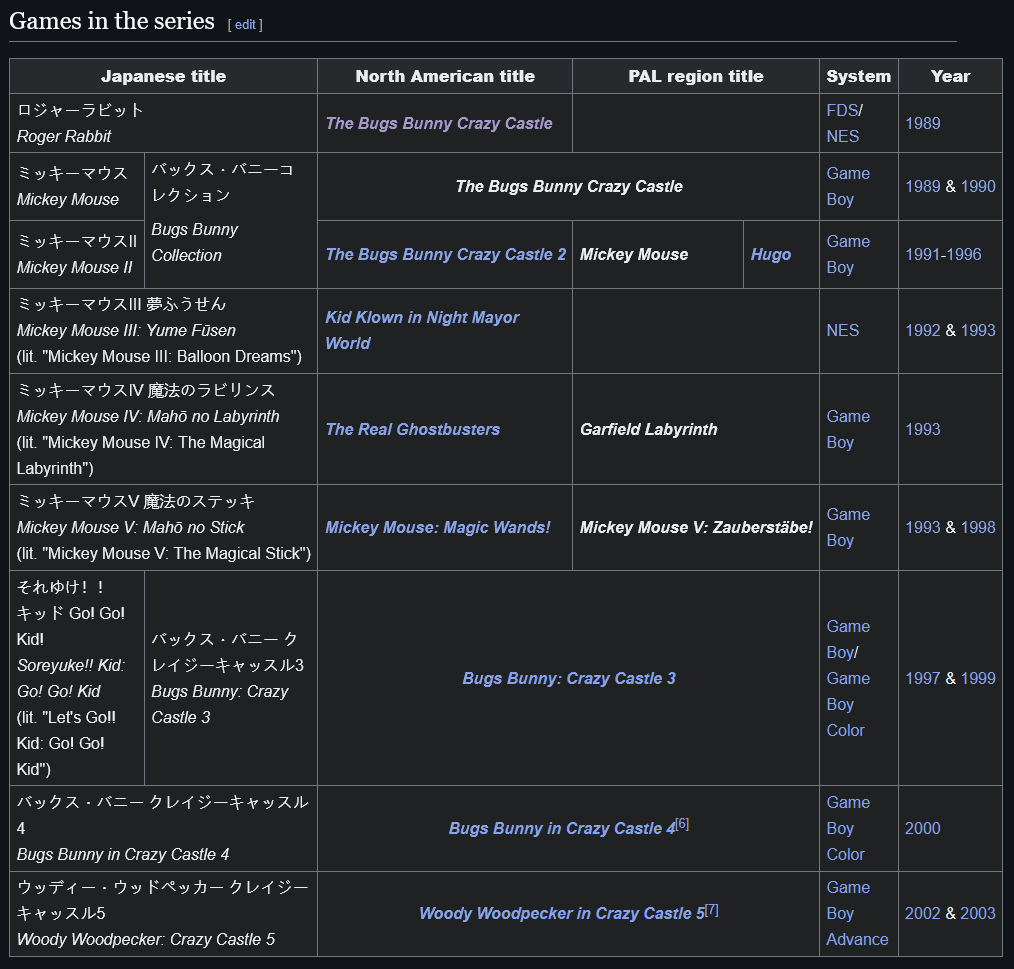Click the Year column header
The image size is (1014, 969).
950,76
